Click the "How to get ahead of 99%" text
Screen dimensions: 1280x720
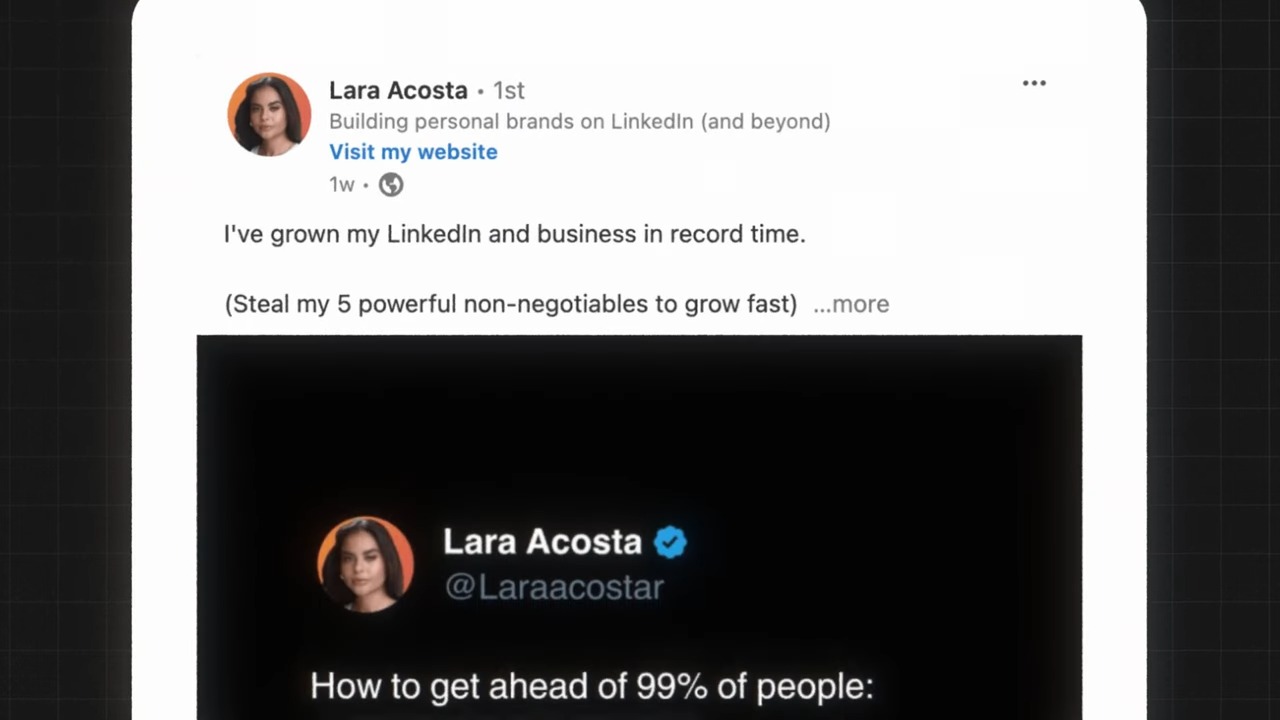[x=591, y=686]
